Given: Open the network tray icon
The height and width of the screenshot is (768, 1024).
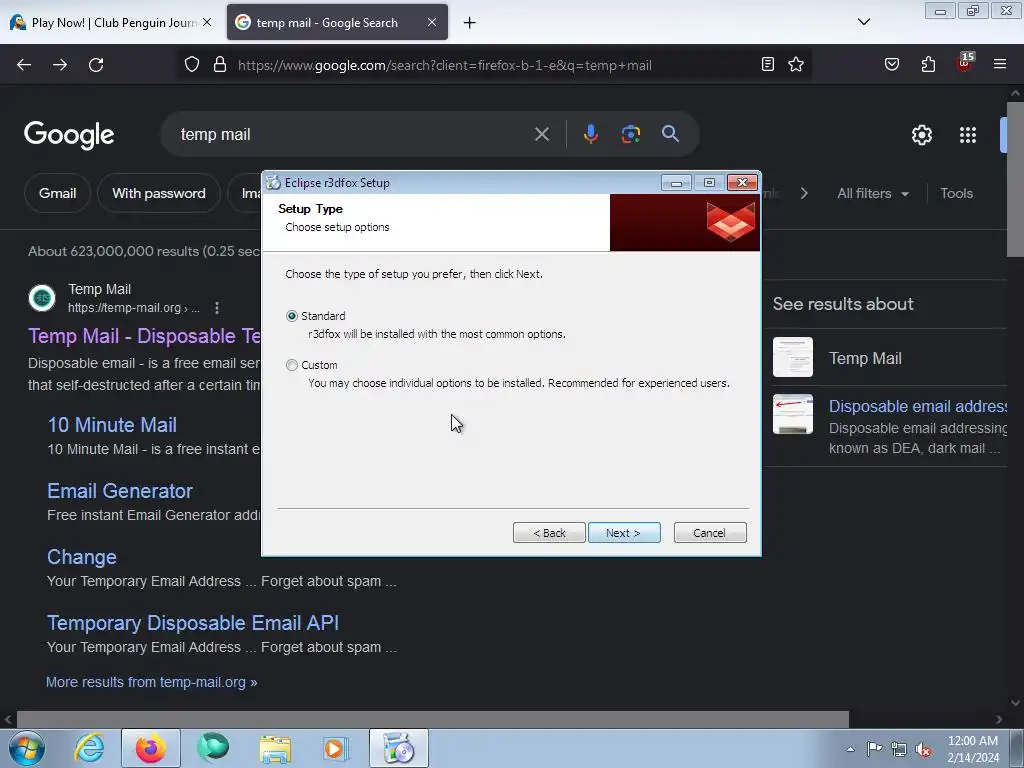Looking at the screenshot, I should 899,749.
